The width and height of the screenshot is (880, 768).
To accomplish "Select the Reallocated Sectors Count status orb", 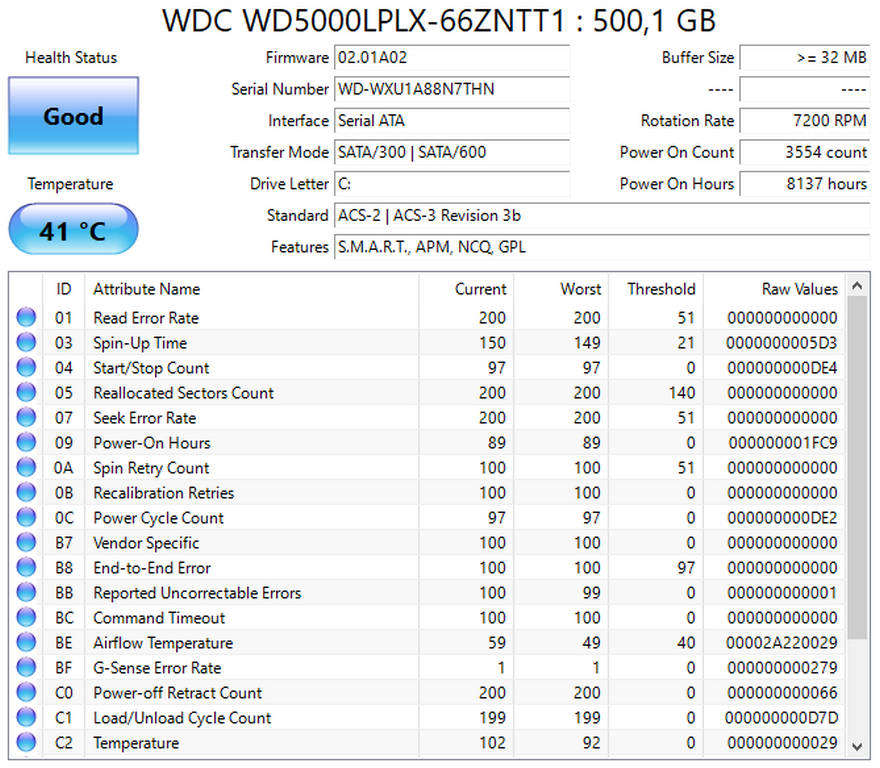I will 26,393.
